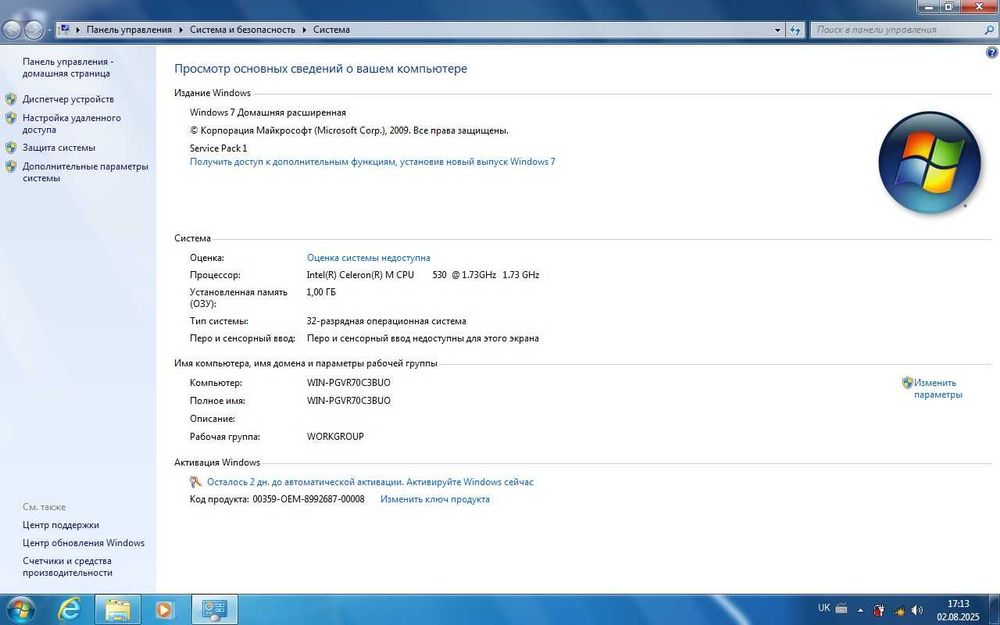
Task: Click the Show desktop strip at the taskbar end
Action: click(995, 610)
